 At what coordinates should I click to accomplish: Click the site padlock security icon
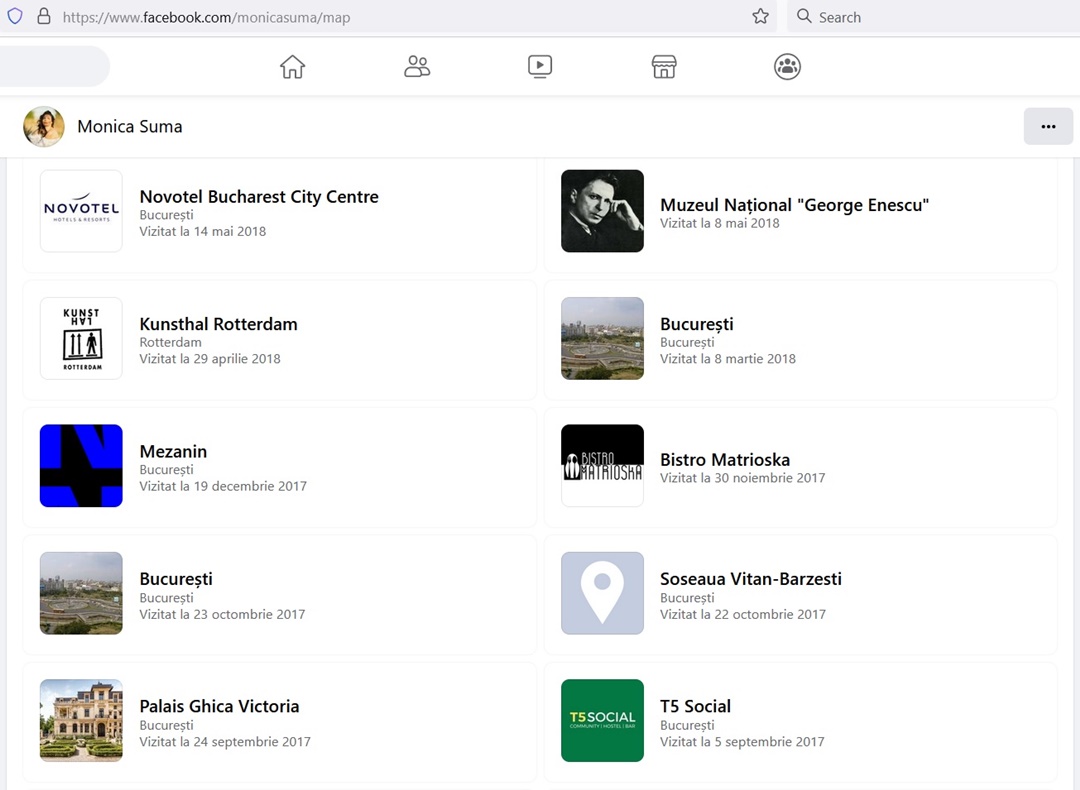click(x=43, y=17)
